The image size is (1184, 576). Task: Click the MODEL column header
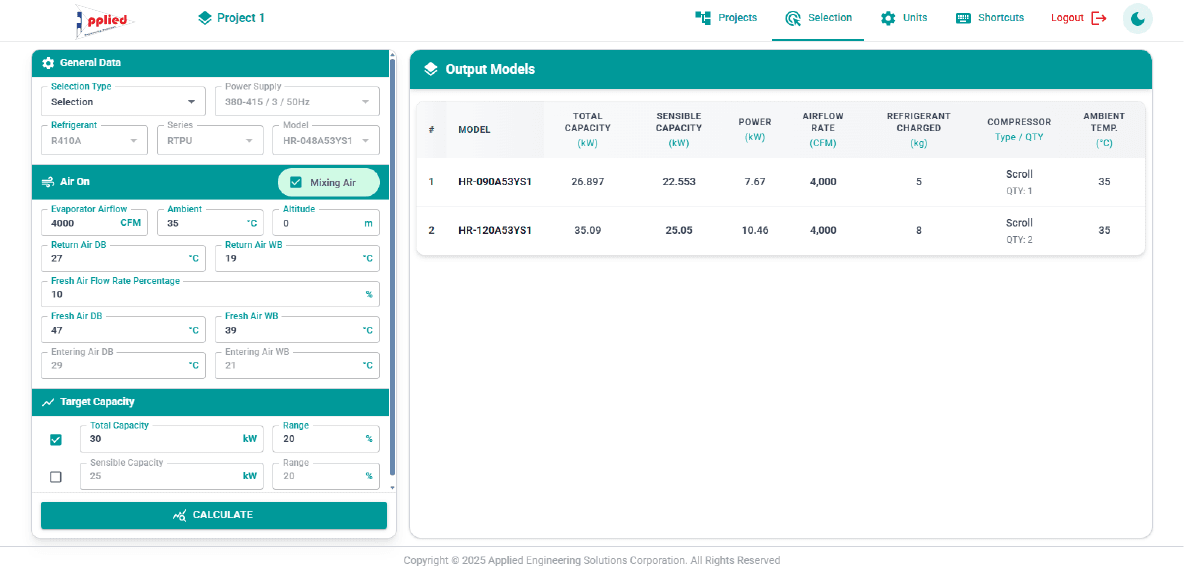pyautogui.click(x=474, y=130)
